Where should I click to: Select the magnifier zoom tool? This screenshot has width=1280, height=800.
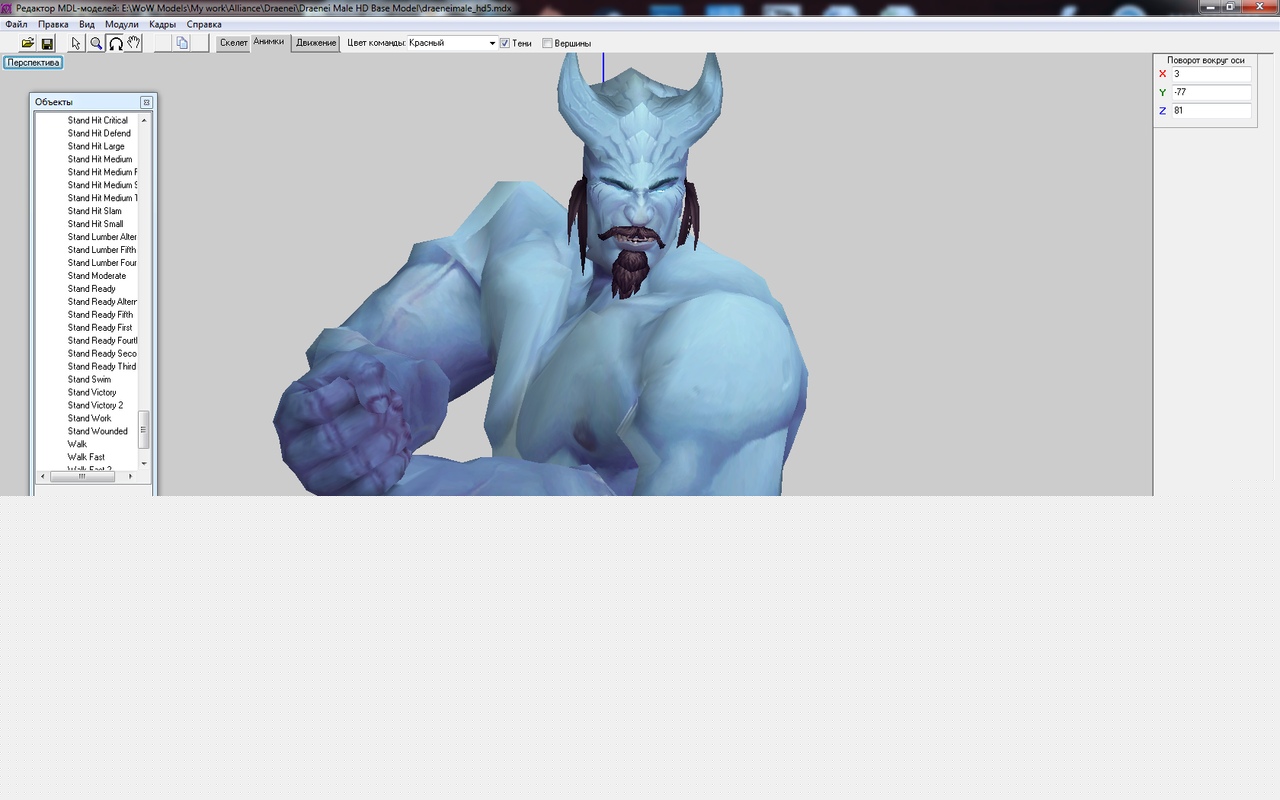[96, 43]
